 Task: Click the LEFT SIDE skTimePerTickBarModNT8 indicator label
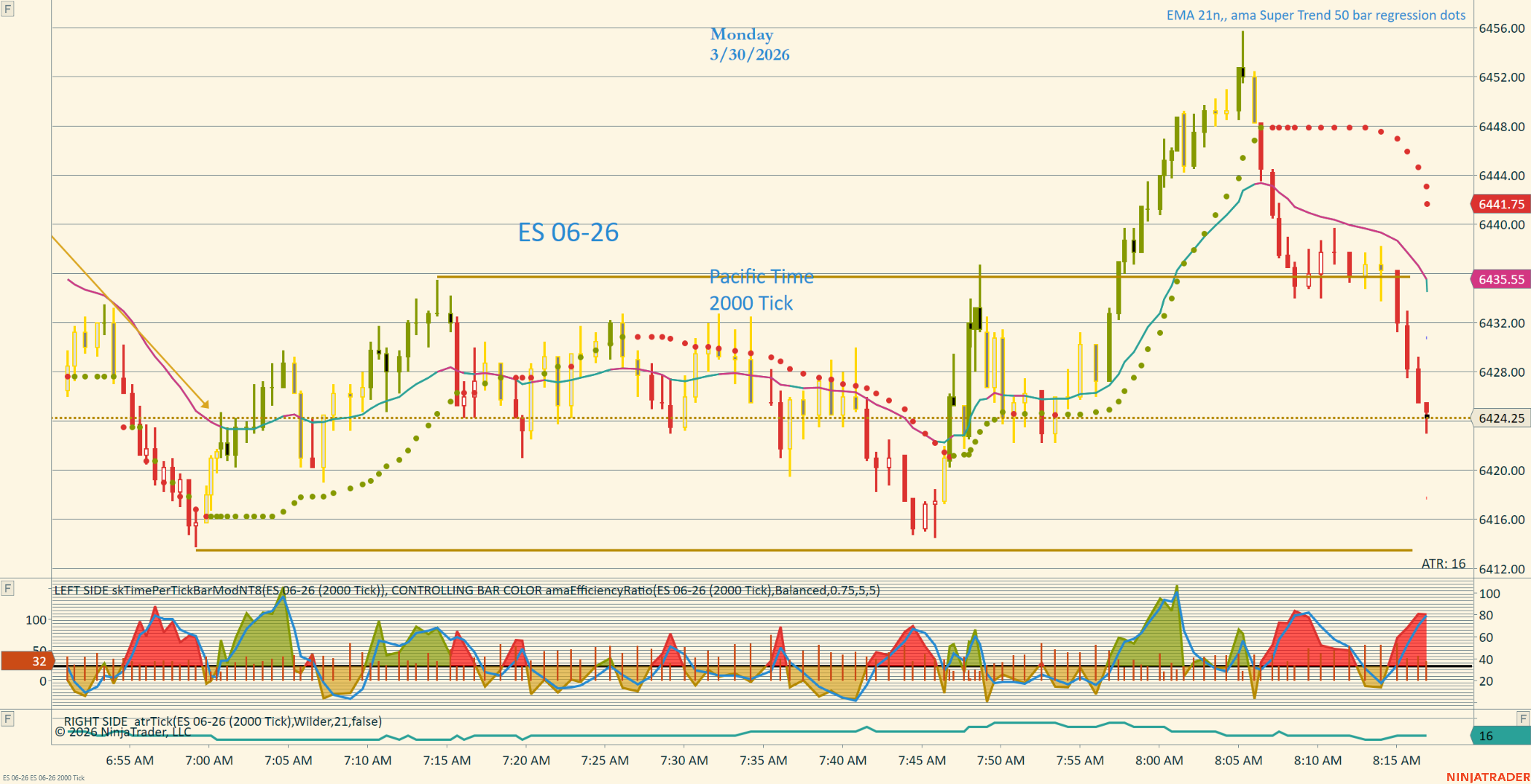tap(467, 590)
